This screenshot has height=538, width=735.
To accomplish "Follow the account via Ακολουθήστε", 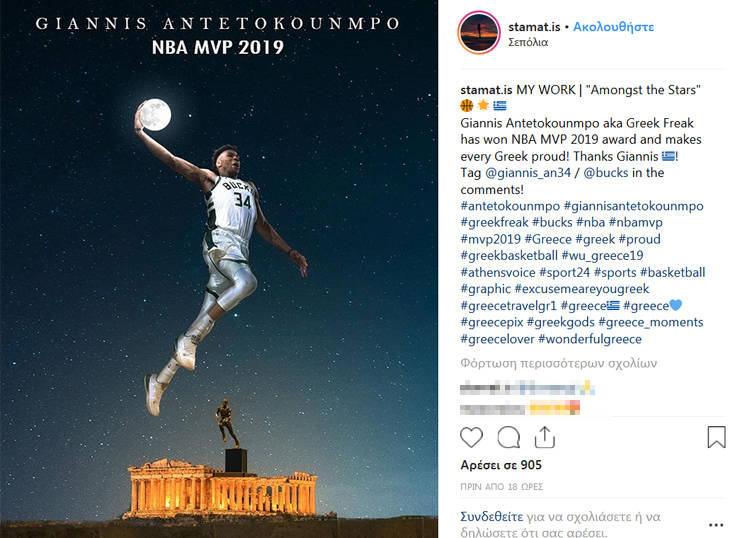I will (x=613, y=27).
